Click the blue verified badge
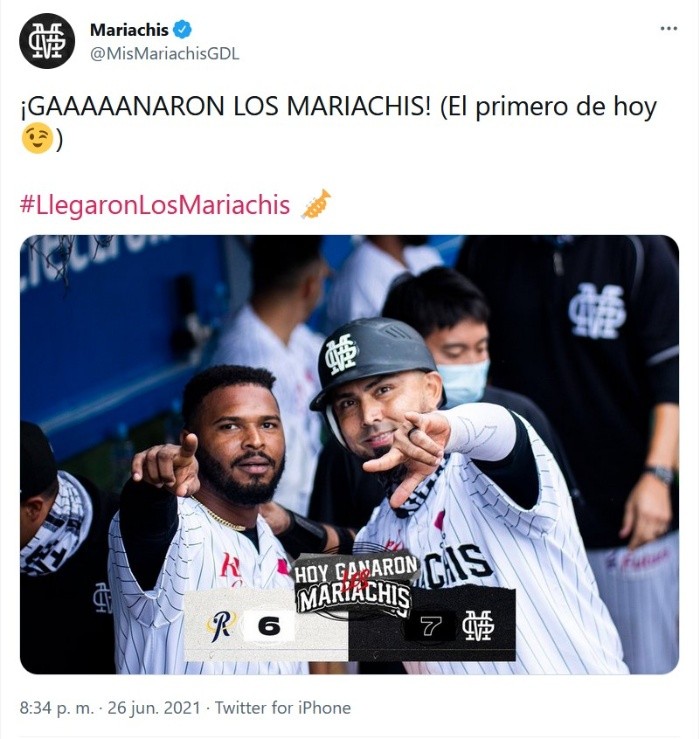Image resolution: width=700 pixels, height=739 pixels. (183, 30)
